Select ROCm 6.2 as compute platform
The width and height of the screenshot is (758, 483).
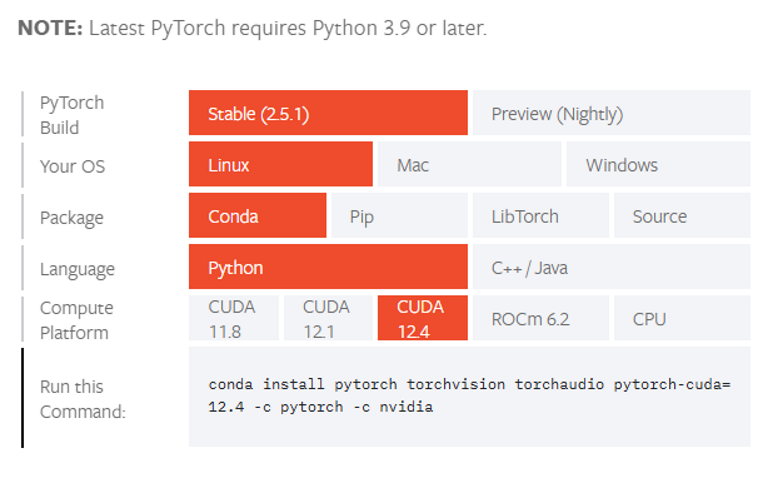point(539,319)
